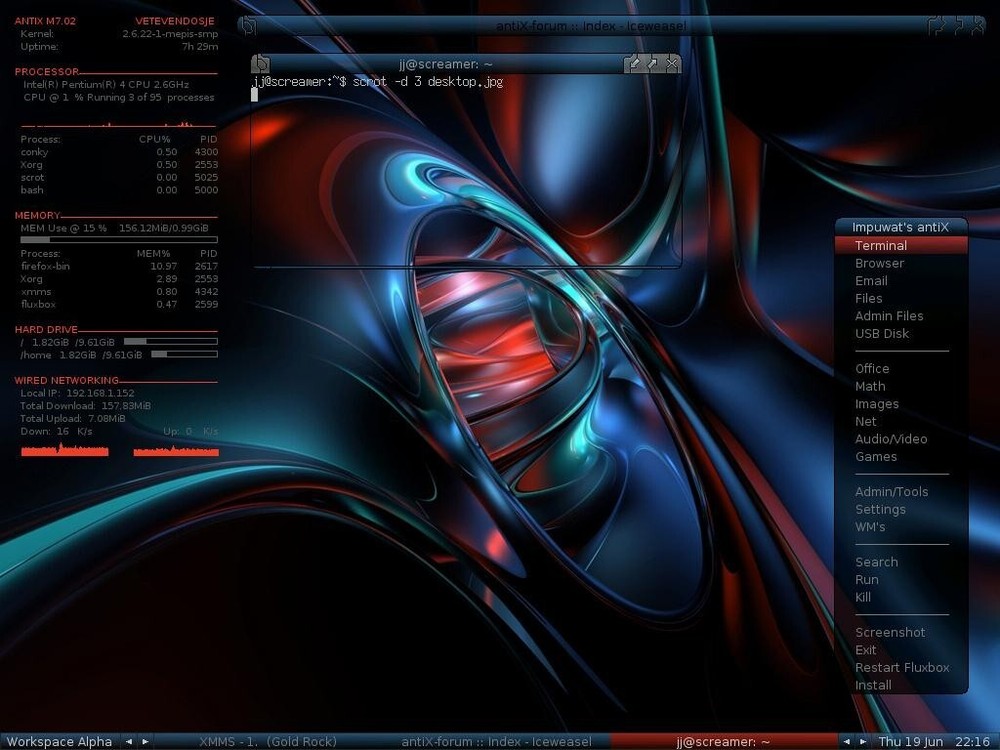Viewport: 1000px width, 750px height.
Task: Switch to the XMMS Gold Rock taskbar entry
Action: point(267,741)
